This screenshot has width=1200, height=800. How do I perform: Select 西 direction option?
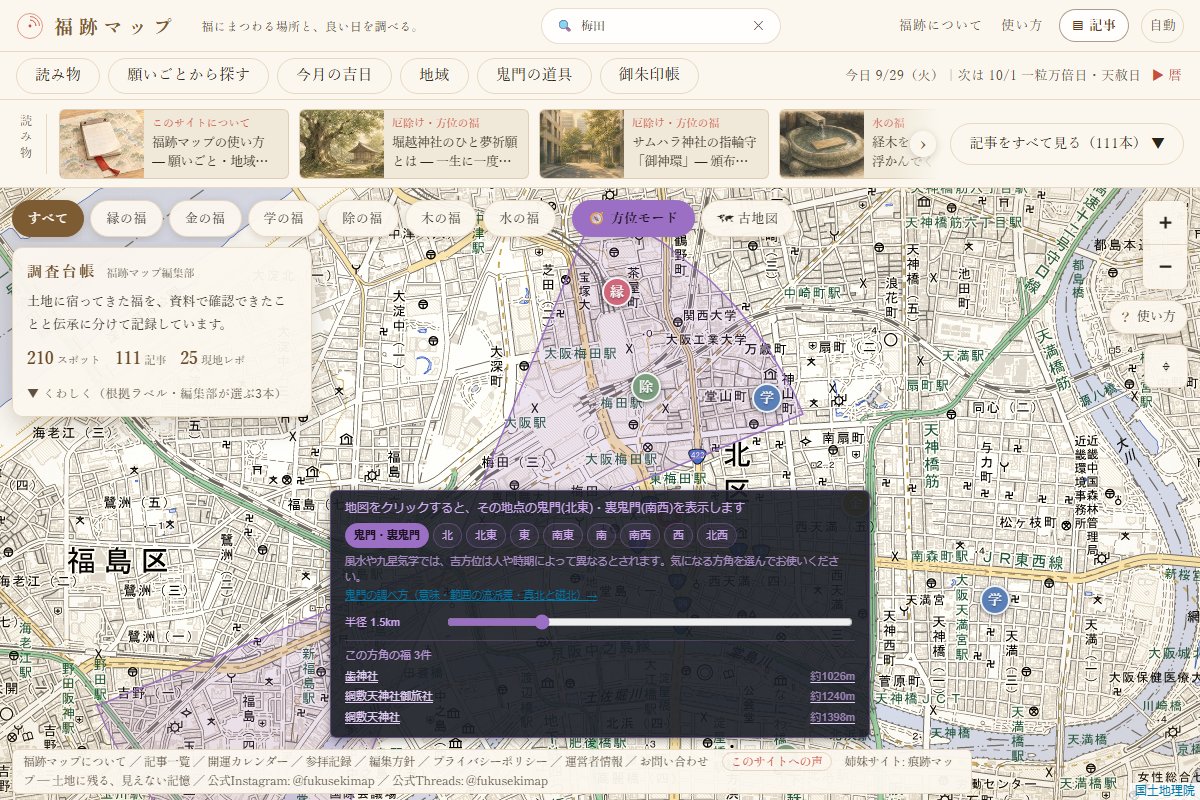[x=678, y=536]
